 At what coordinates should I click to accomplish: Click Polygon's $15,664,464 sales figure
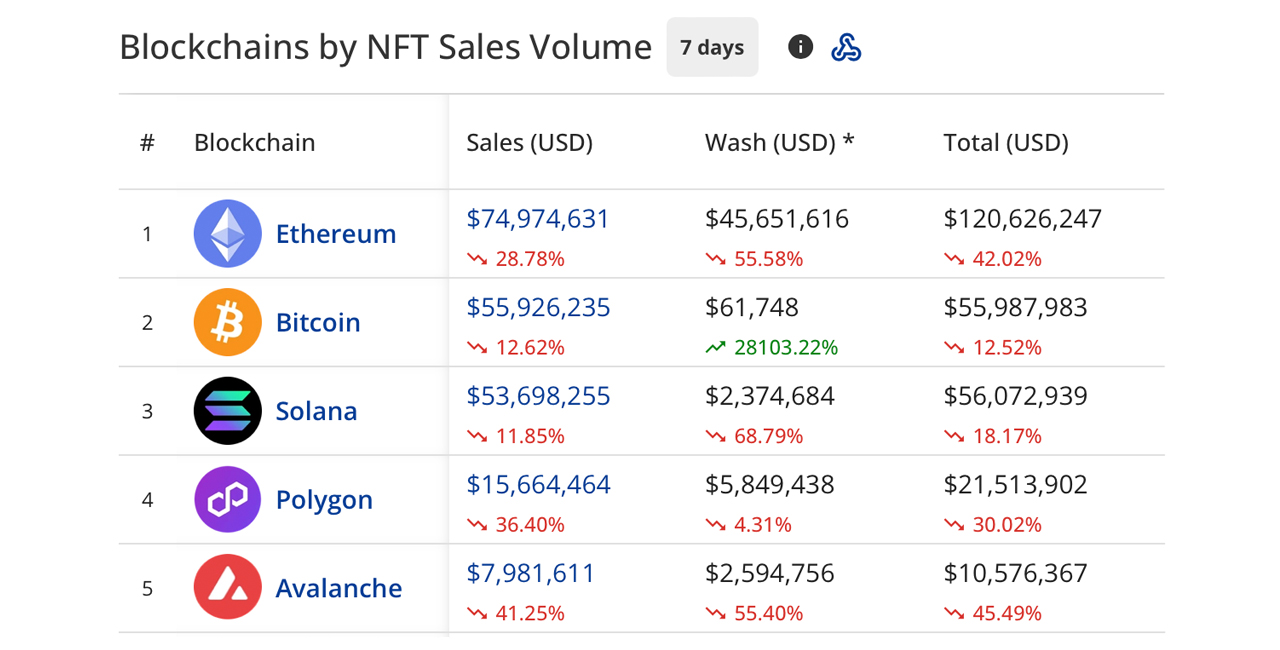coord(538,484)
